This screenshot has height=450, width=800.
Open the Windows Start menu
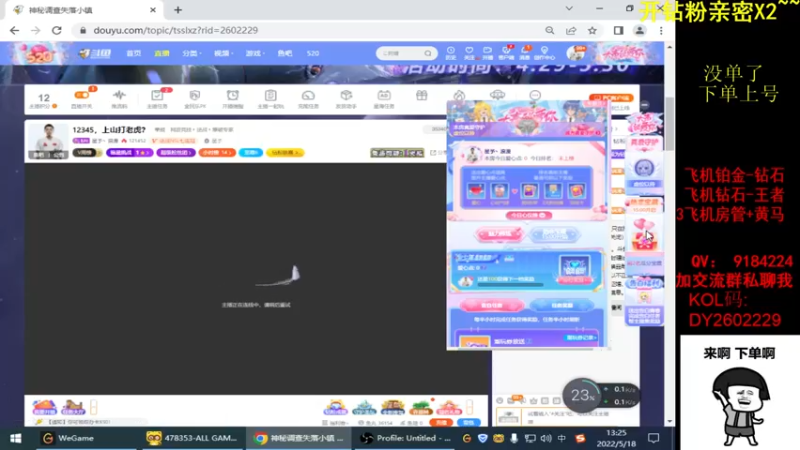(x=15, y=438)
